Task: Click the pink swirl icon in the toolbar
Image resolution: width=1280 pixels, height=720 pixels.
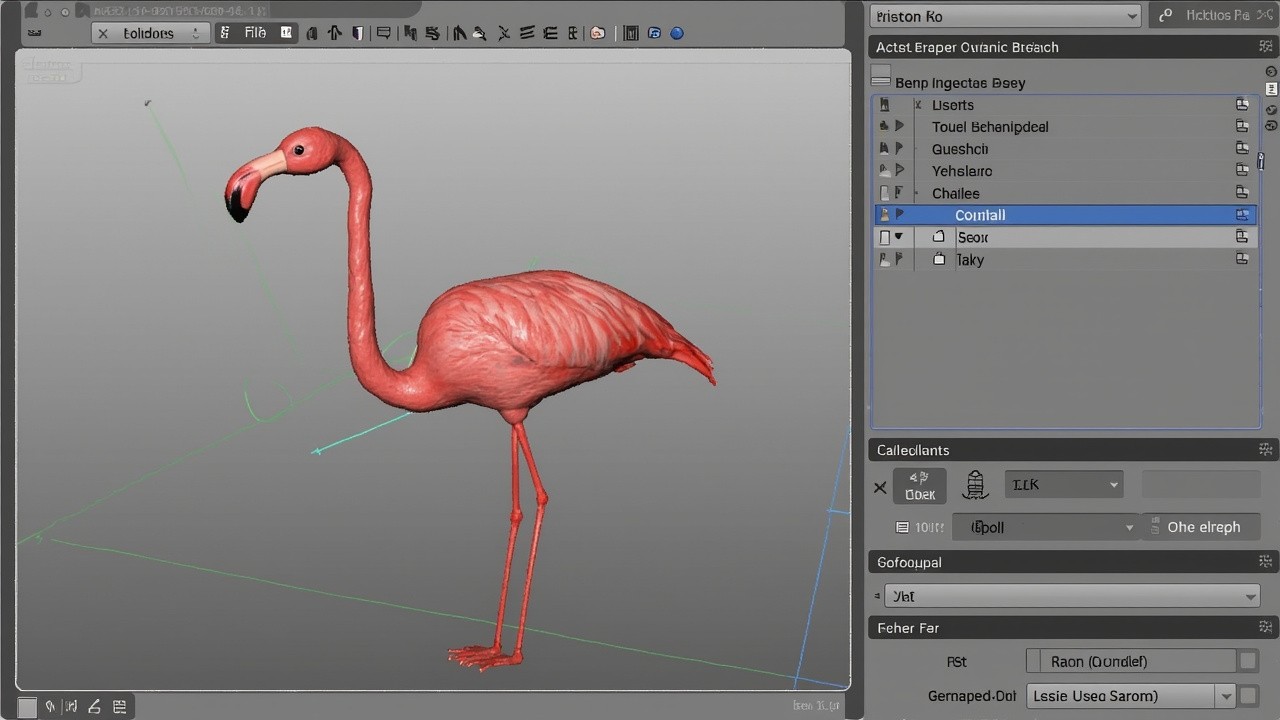Action: point(598,33)
